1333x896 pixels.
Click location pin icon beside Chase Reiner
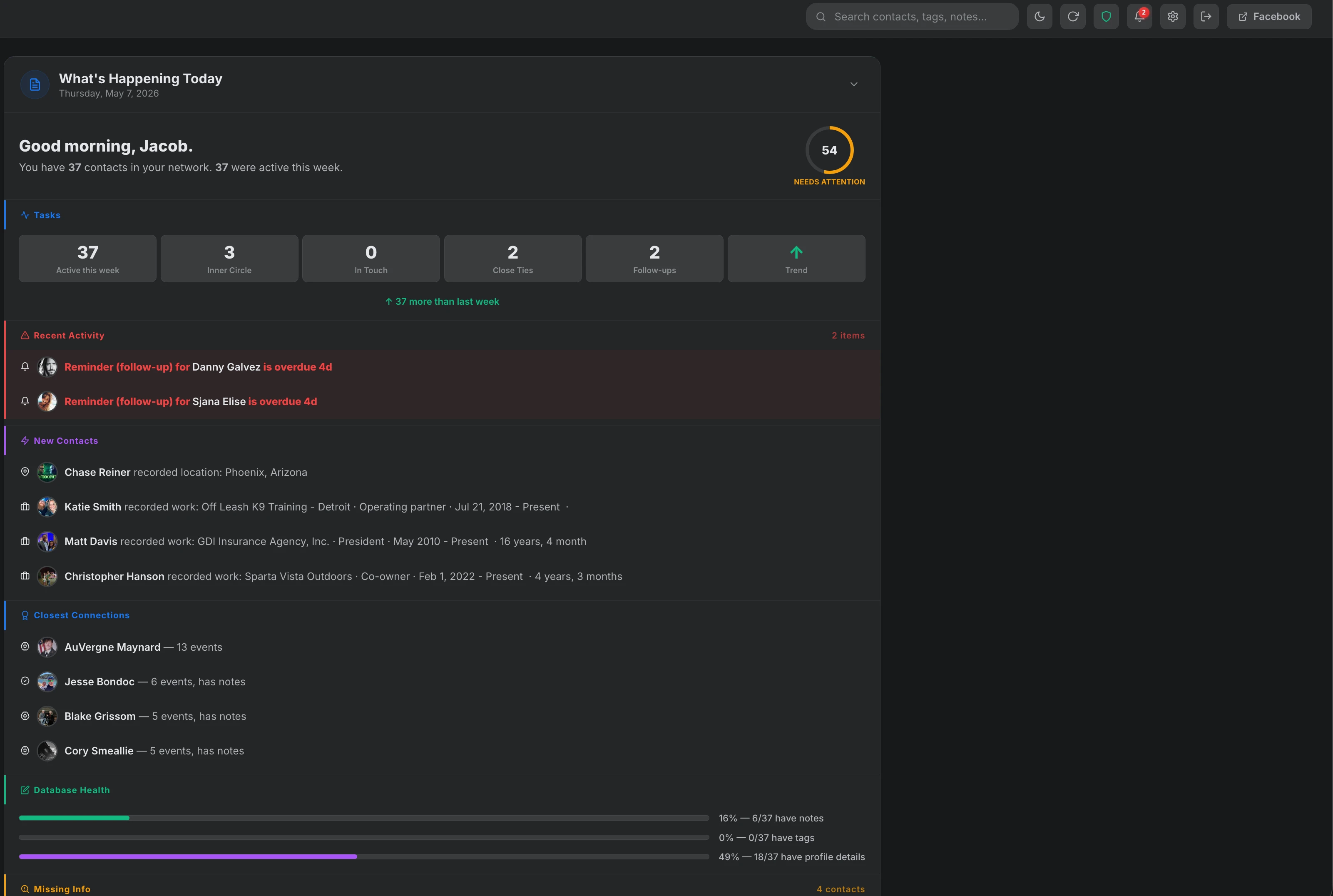pyautogui.click(x=25, y=472)
